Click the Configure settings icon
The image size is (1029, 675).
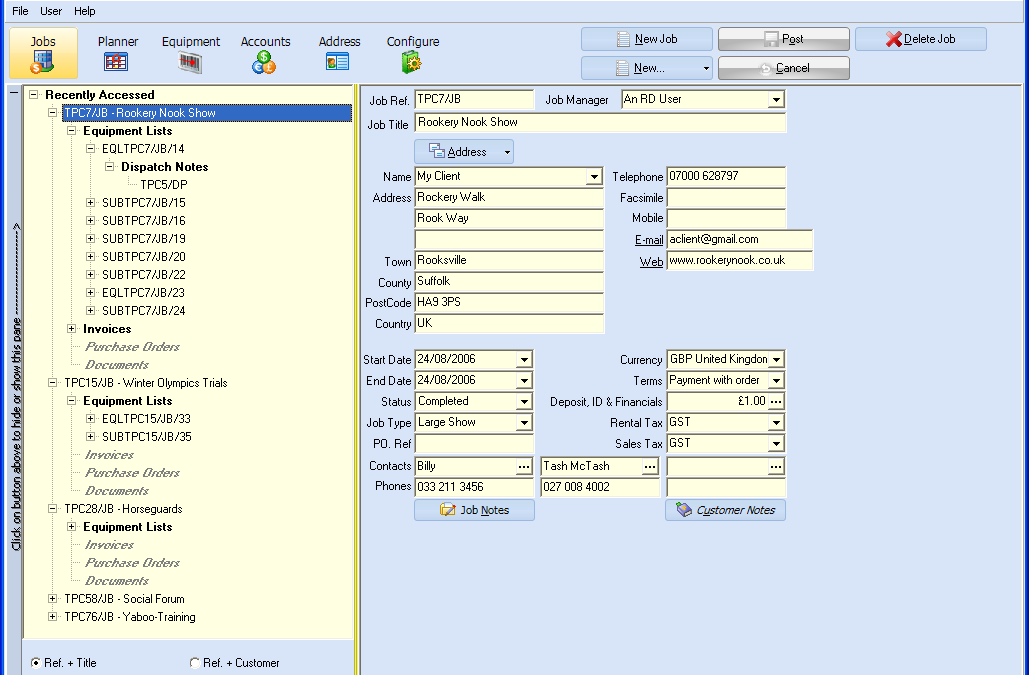click(x=412, y=62)
